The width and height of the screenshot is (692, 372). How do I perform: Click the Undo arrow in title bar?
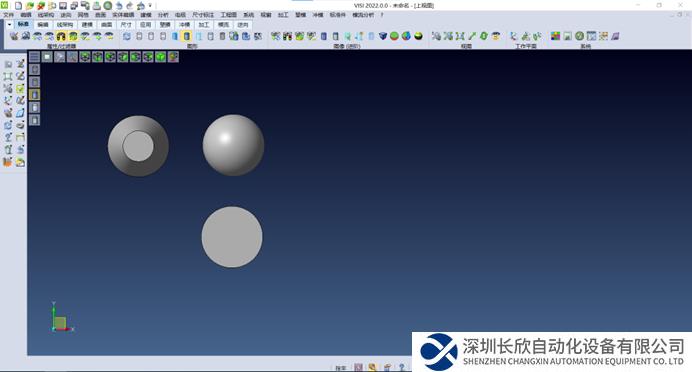tap(119, 6)
